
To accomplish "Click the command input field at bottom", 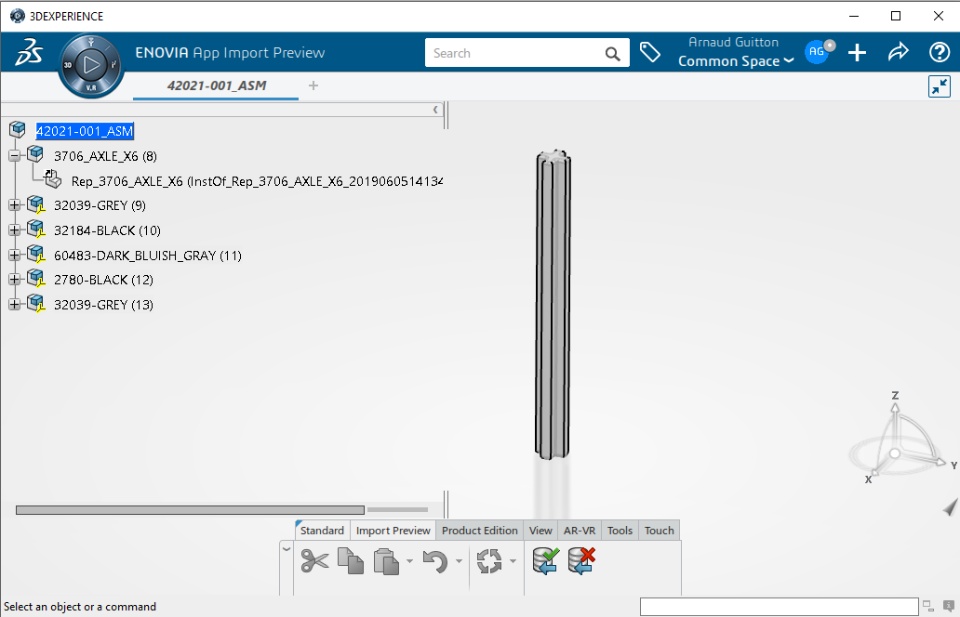I will [779, 607].
